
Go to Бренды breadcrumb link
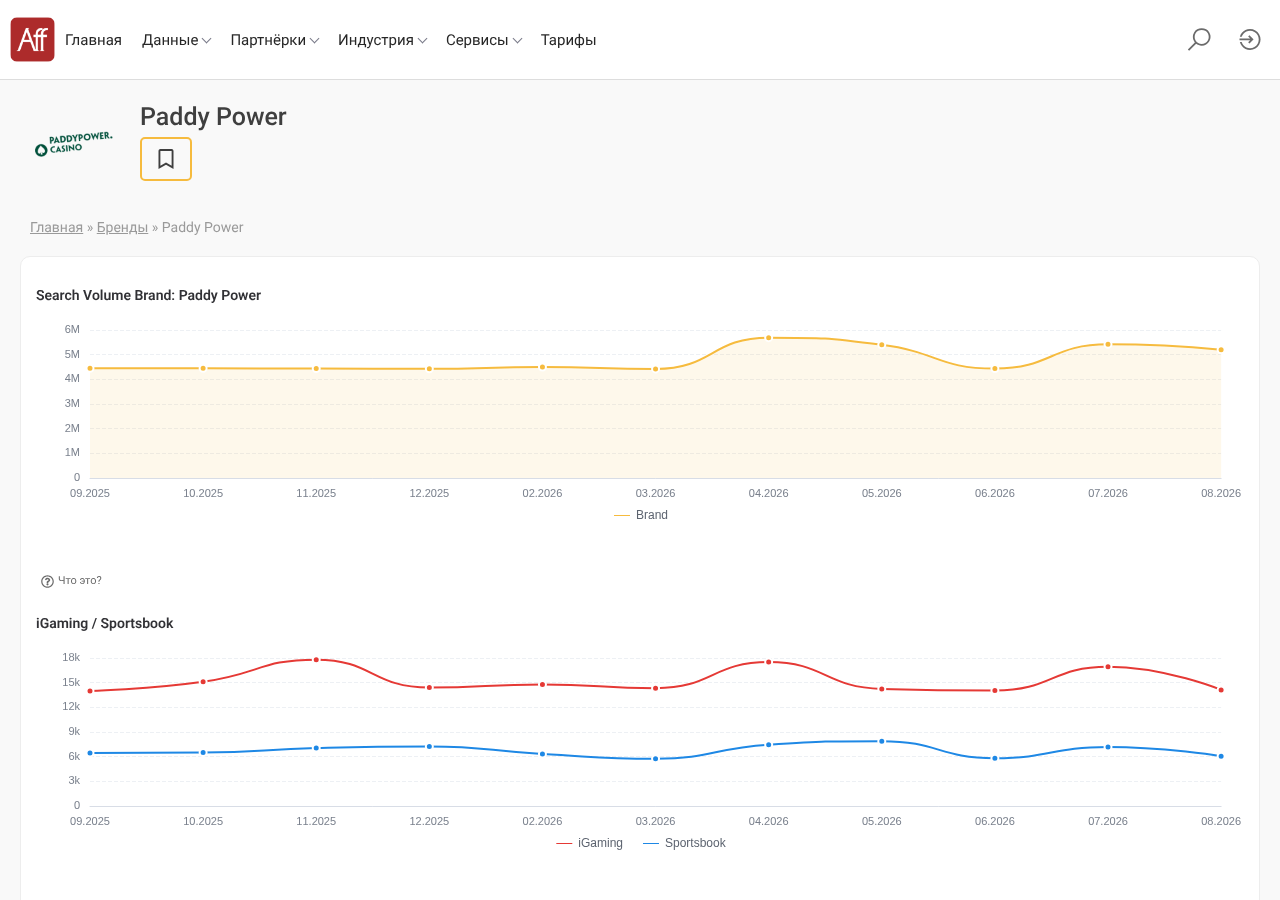122,228
